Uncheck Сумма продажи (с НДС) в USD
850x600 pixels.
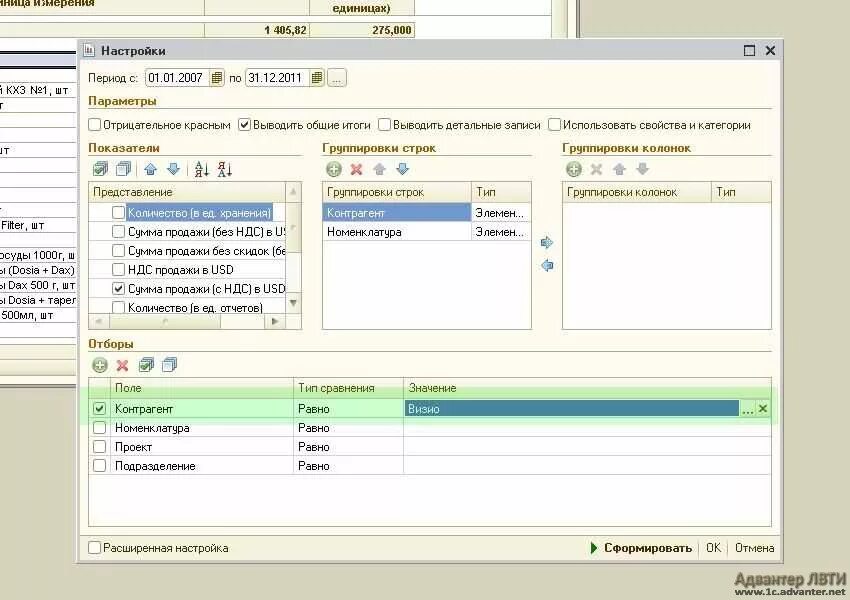pyautogui.click(x=118, y=288)
